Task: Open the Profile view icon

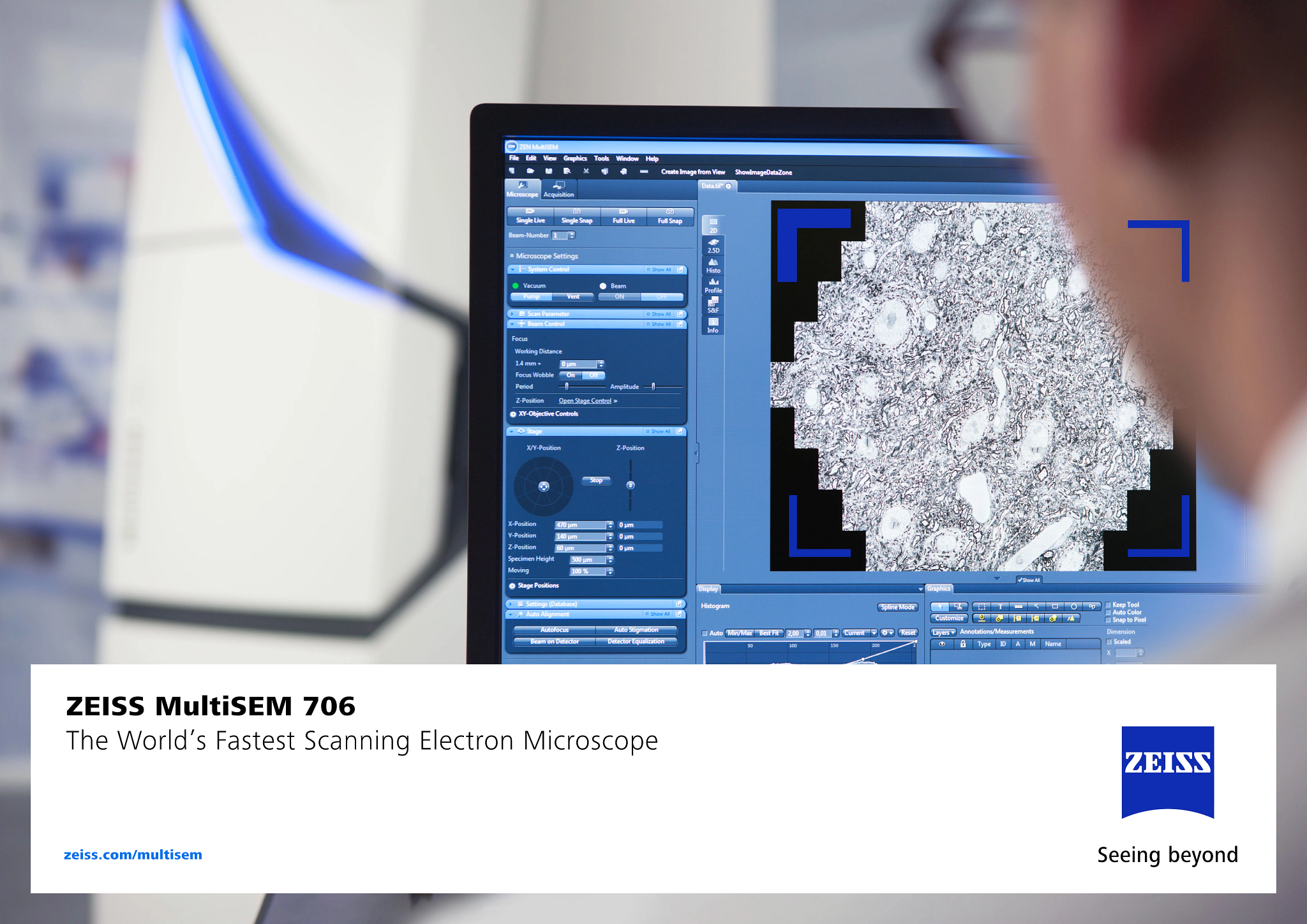Action: coord(713,286)
